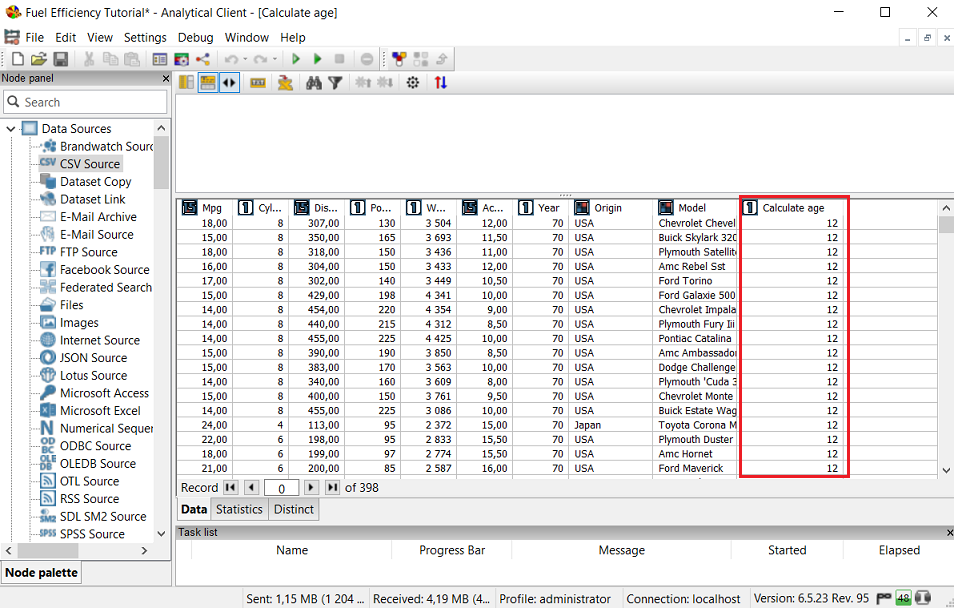Toggle the highlighted grid view button
Screen dimensions: 954x608
click(208, 83)
